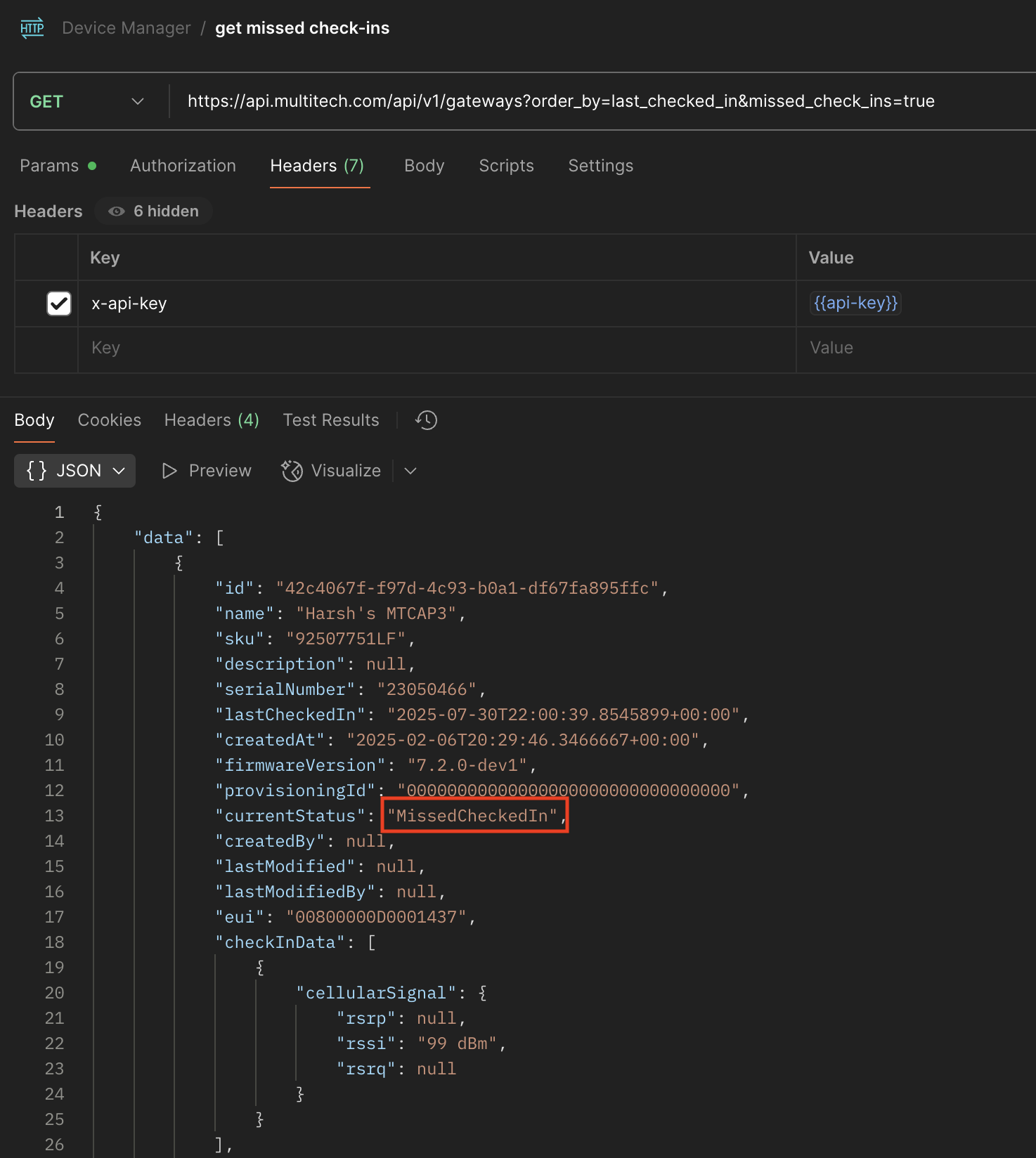Click line number 13 in gutter

(x=54, y=816)
